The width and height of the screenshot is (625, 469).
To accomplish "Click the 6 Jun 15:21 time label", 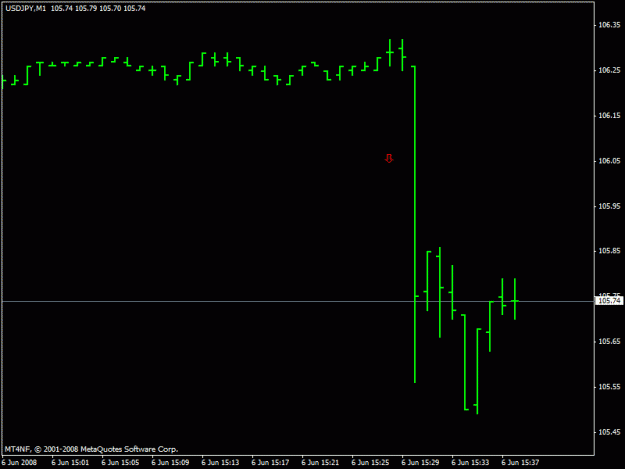I will [320, 462].
